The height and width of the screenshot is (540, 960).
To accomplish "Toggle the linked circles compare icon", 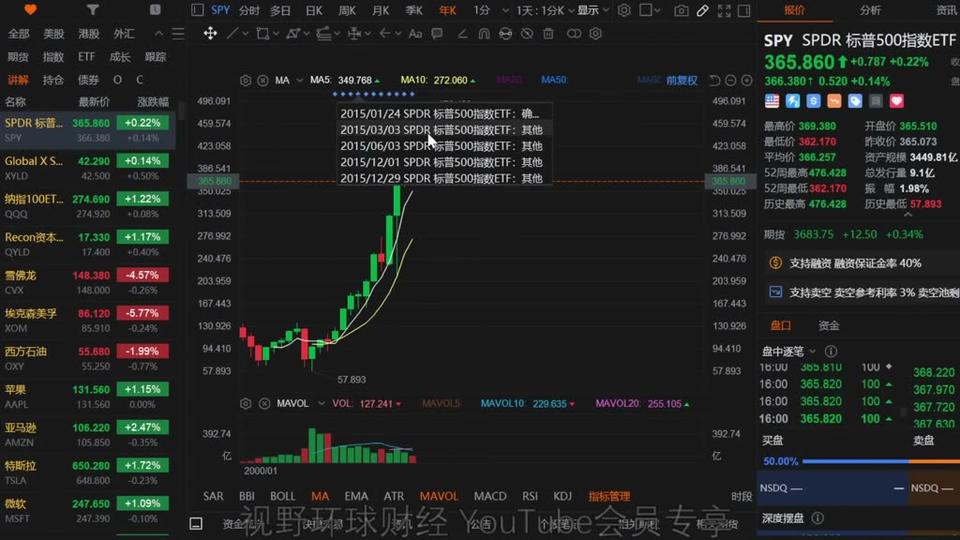I will tap(574, 34).
